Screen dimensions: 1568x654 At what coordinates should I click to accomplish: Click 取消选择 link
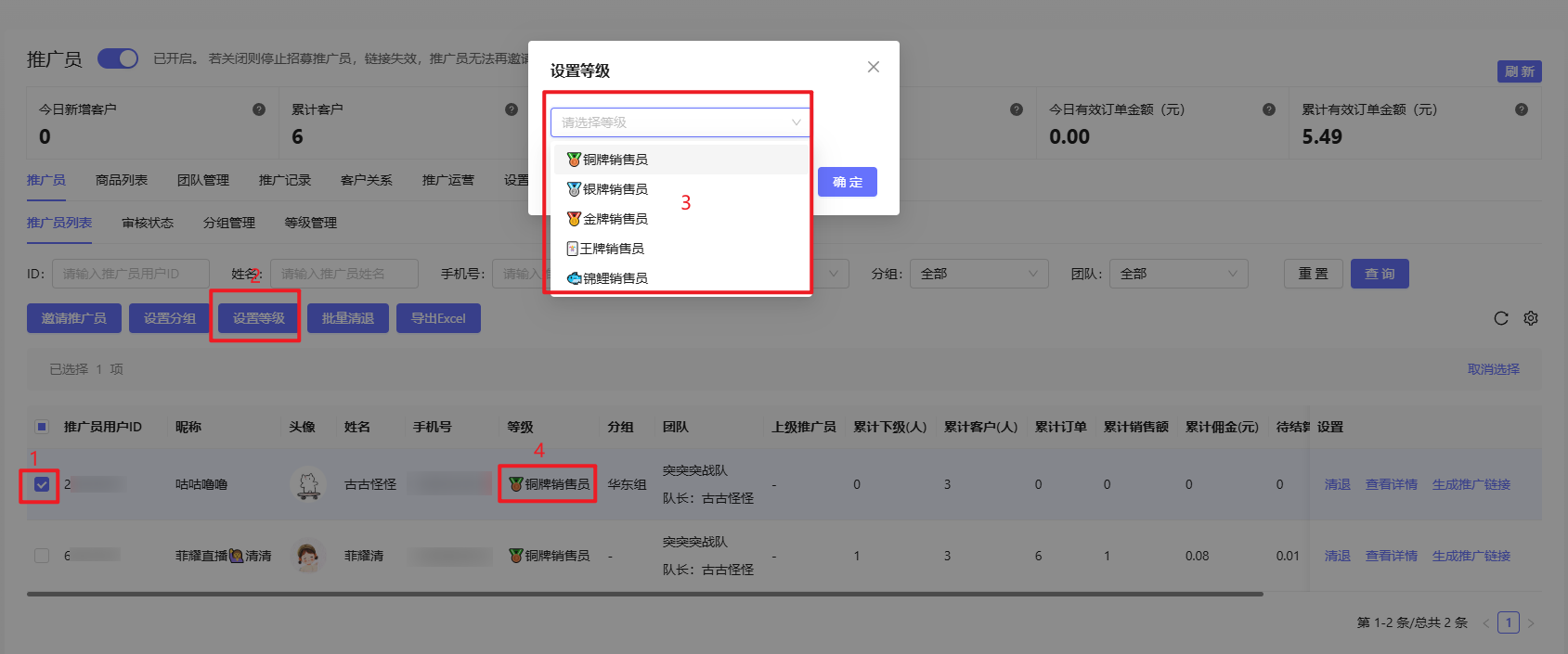click(x=1493, y=369)
